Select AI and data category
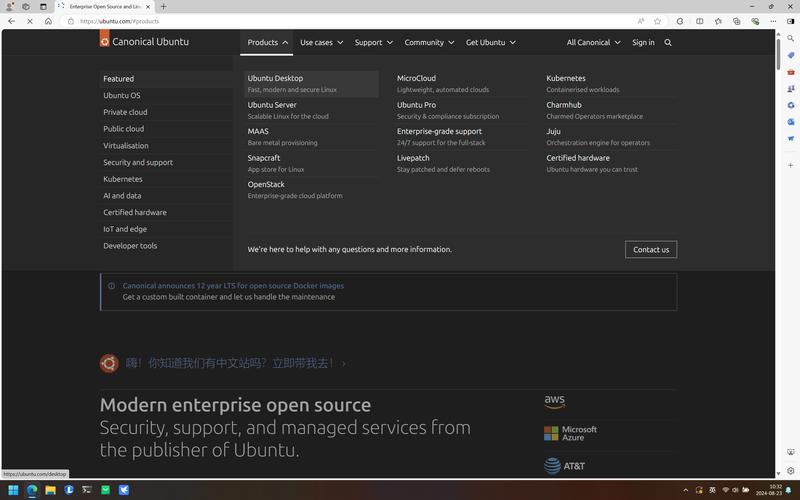This screenshot has height=500, width=800. (x=122, y=196)
